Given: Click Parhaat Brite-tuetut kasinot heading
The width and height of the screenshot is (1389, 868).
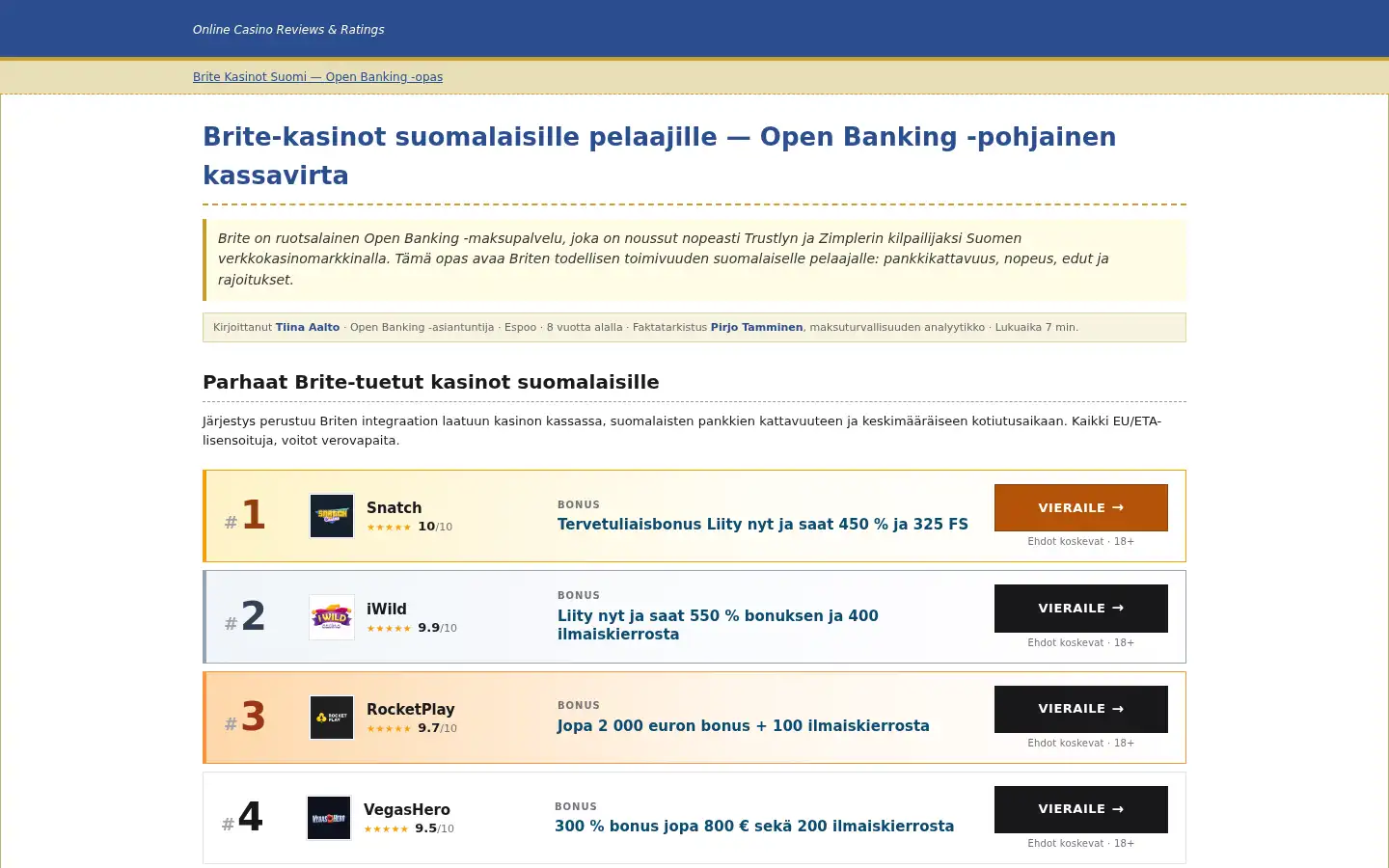Looking at the screenshot, I should [431, 382].
